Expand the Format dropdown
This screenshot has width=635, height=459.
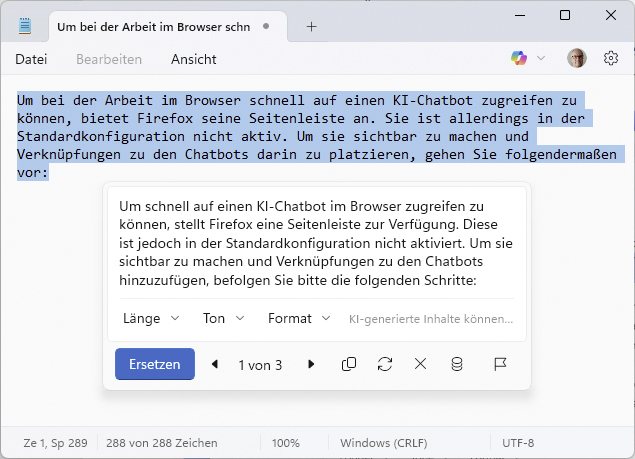point(299,318)
